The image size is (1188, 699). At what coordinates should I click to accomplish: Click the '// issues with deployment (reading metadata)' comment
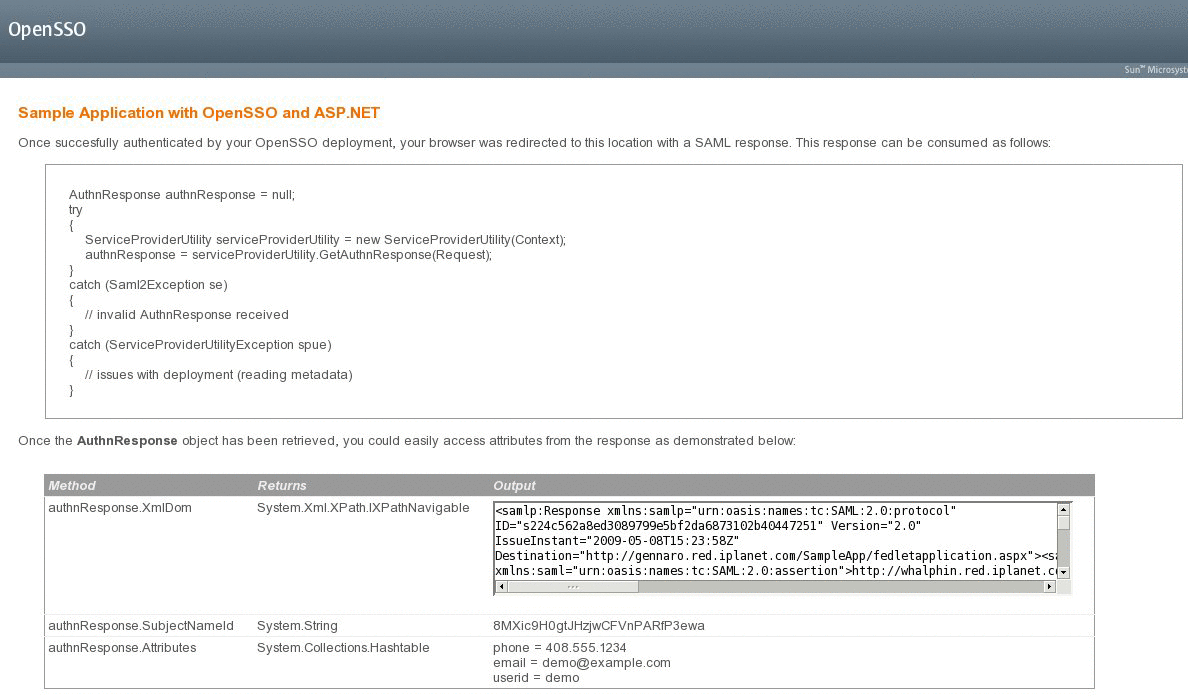[x=218, y=375]
